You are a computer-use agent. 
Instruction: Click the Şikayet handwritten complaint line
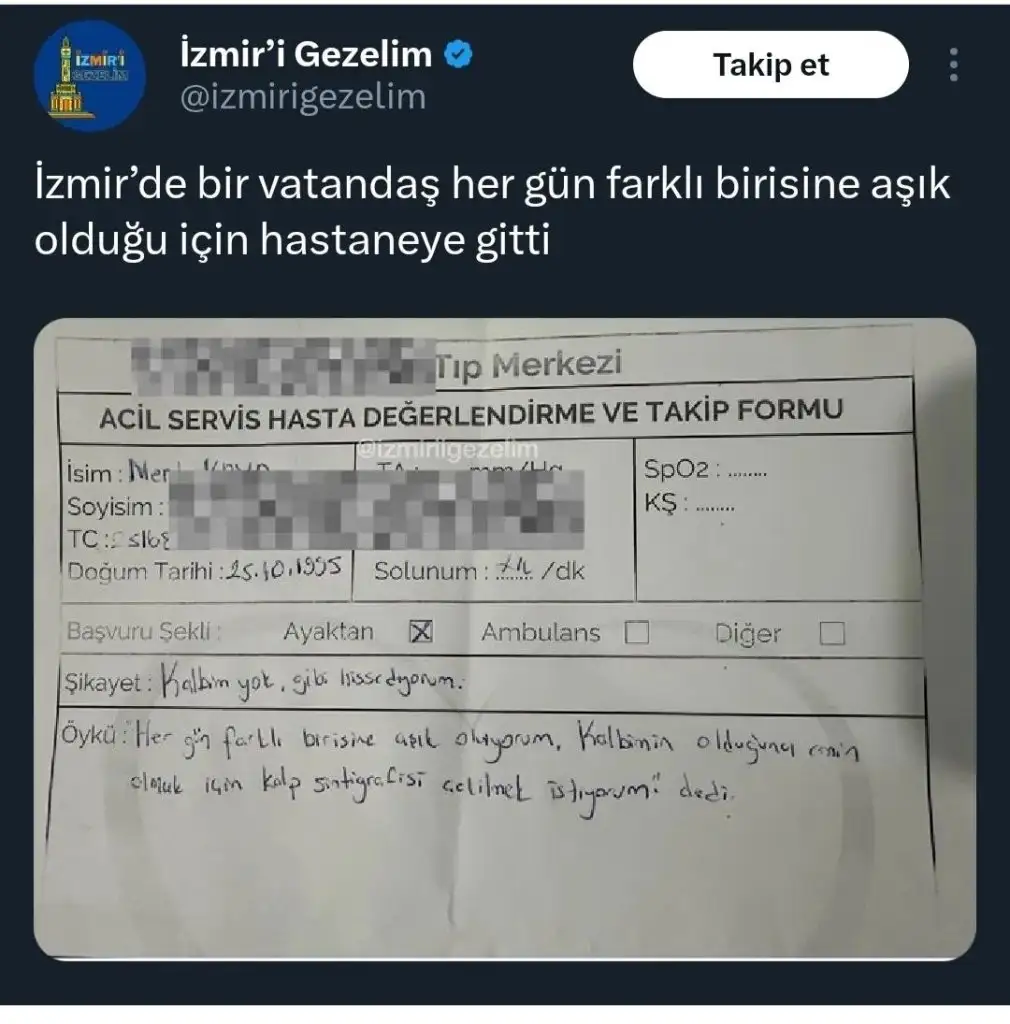coord(264,683)
